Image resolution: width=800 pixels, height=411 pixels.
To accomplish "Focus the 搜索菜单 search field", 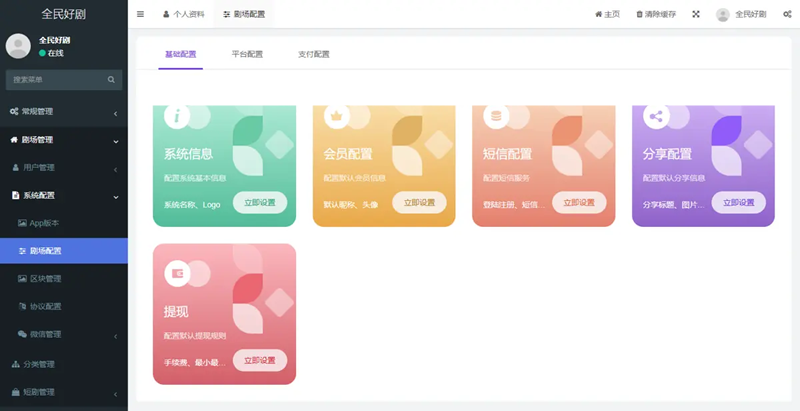I will (55, 79).
